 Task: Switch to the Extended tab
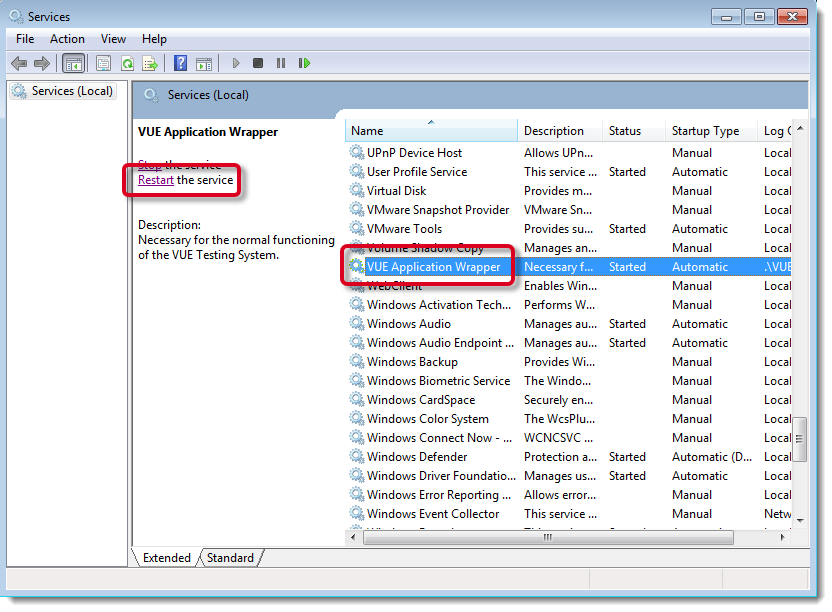167,558
